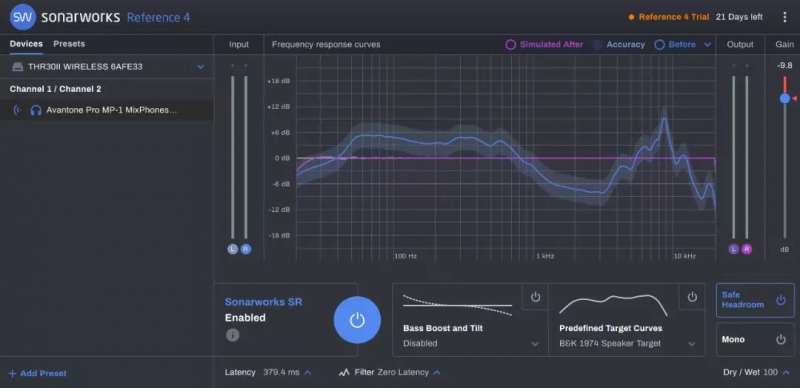Viewport: 800px width, 388px height.
Task: Click the 21 Days left text
Action: tap(739, 17)
